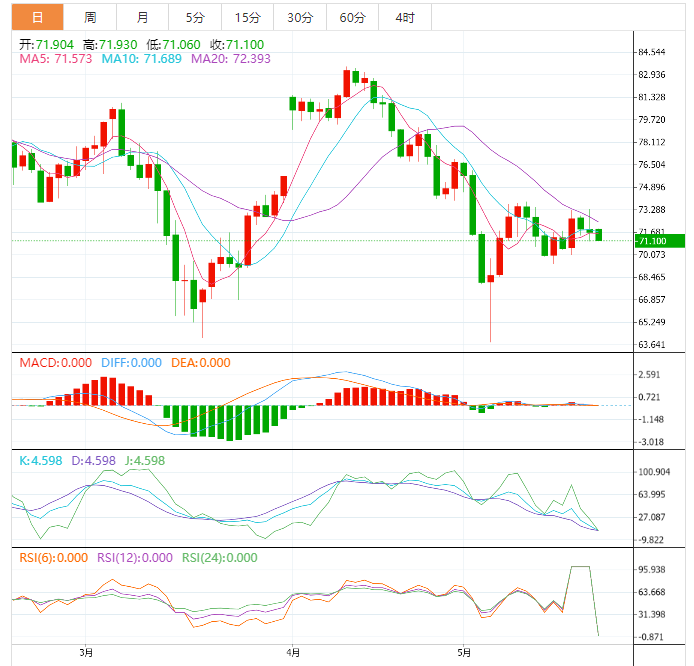This screenshot has width=694, height=666.
Task: Click the 95.938 RSI axis label
Action: pos(652,570)
